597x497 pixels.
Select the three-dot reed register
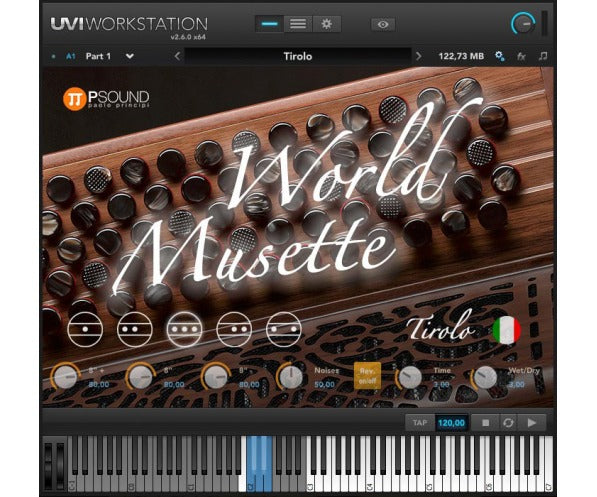pyautogui.click(x=184, y=329)
